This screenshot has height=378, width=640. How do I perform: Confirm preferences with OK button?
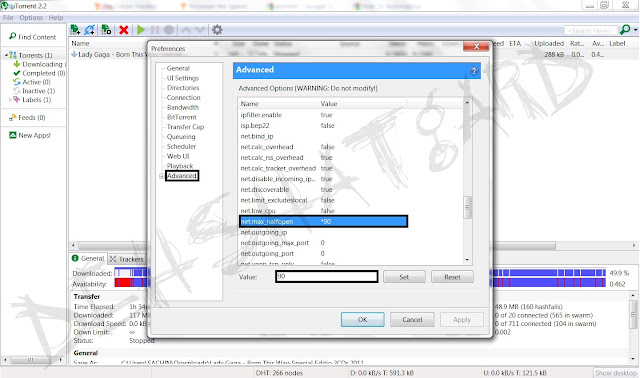point(362,320)
